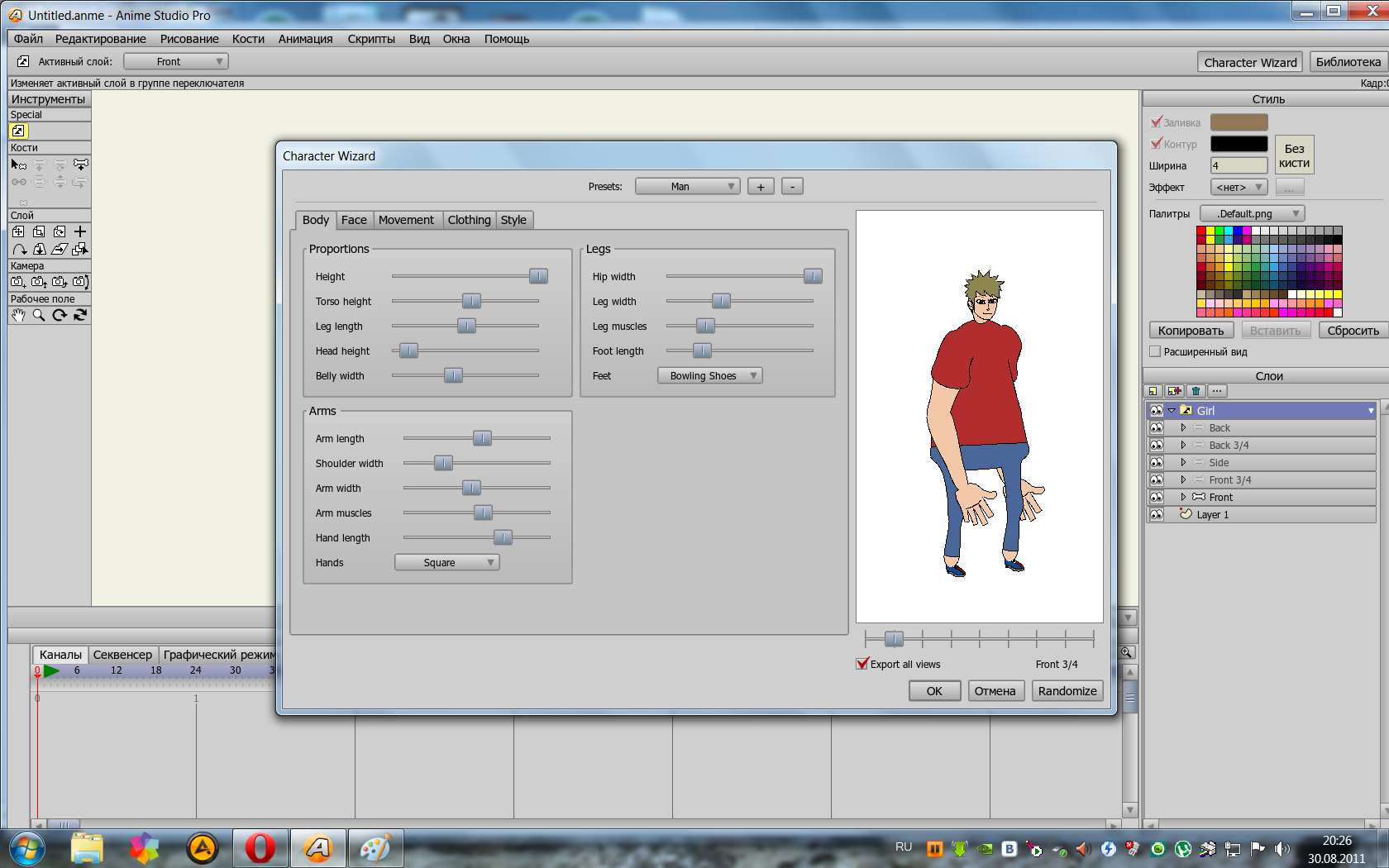Hide the Layer 1 layer visibility
The height and width of the screenshot is (868, 1389).
pos(1156,514)
